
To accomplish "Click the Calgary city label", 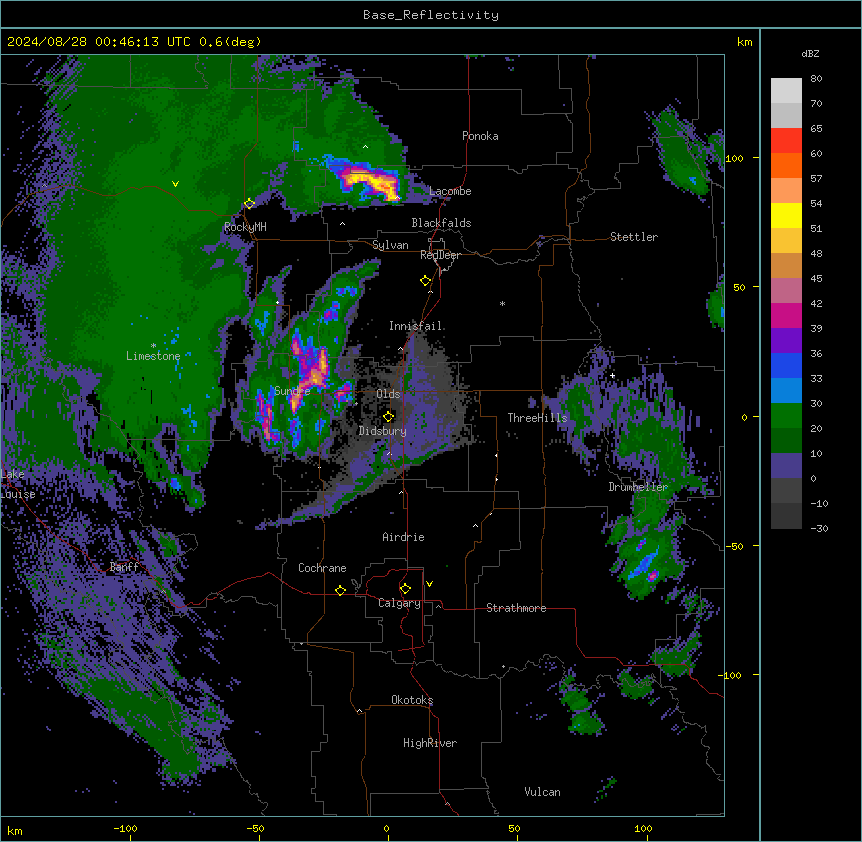I will (399, 603).
